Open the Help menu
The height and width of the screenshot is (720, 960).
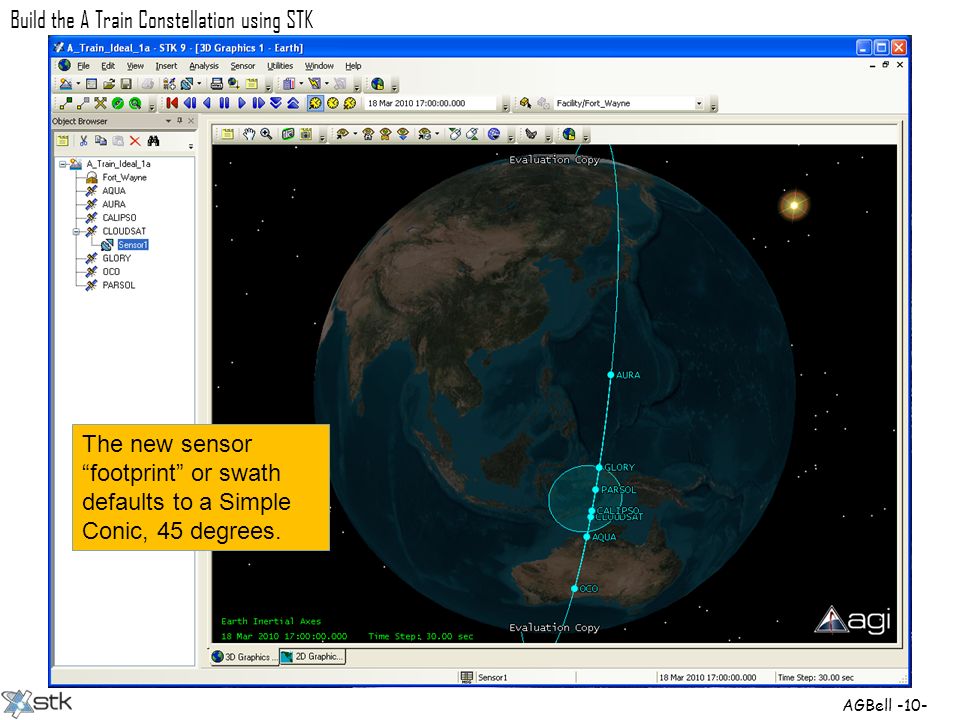click(353, 66)
